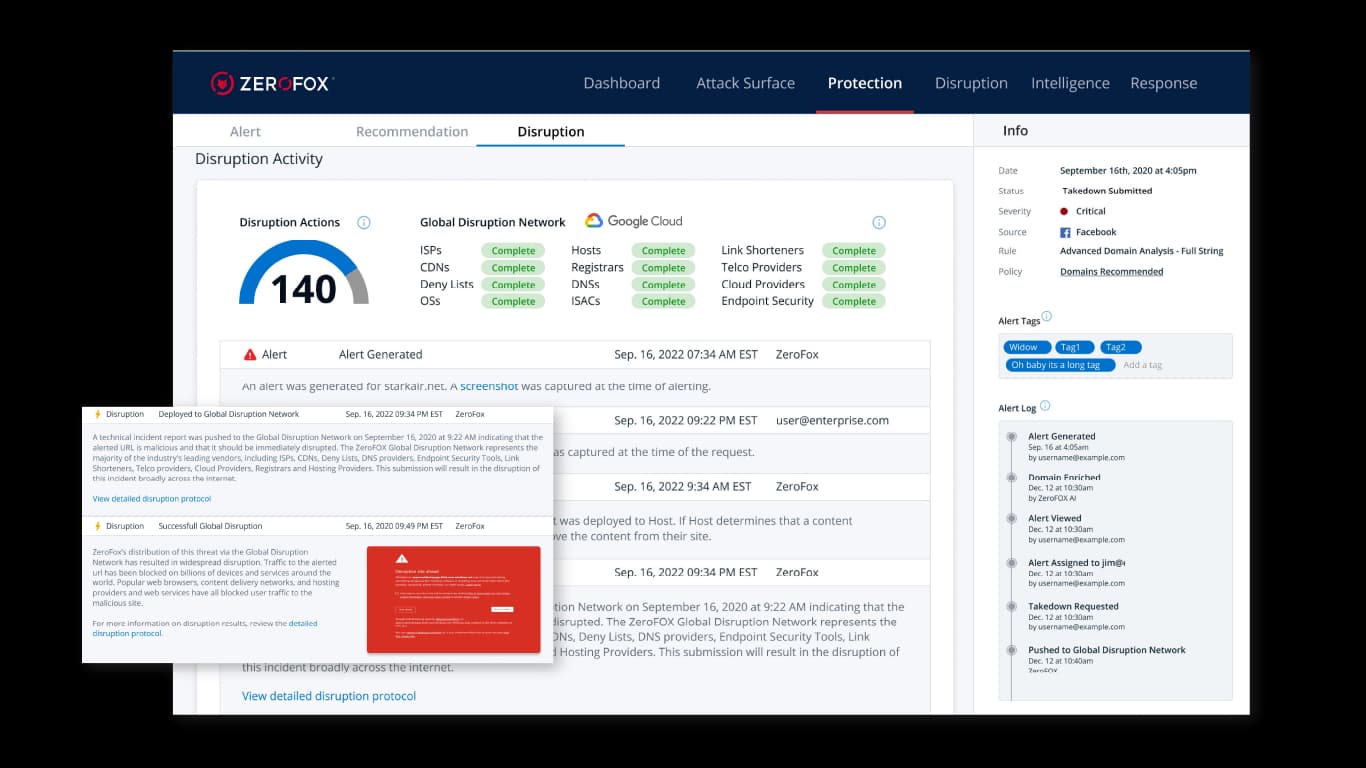Image resolution: width=1366 pixels, height=768 pixels.
Task: Toggle the ISPs Complete status badge
Action: tap(513, 250)
